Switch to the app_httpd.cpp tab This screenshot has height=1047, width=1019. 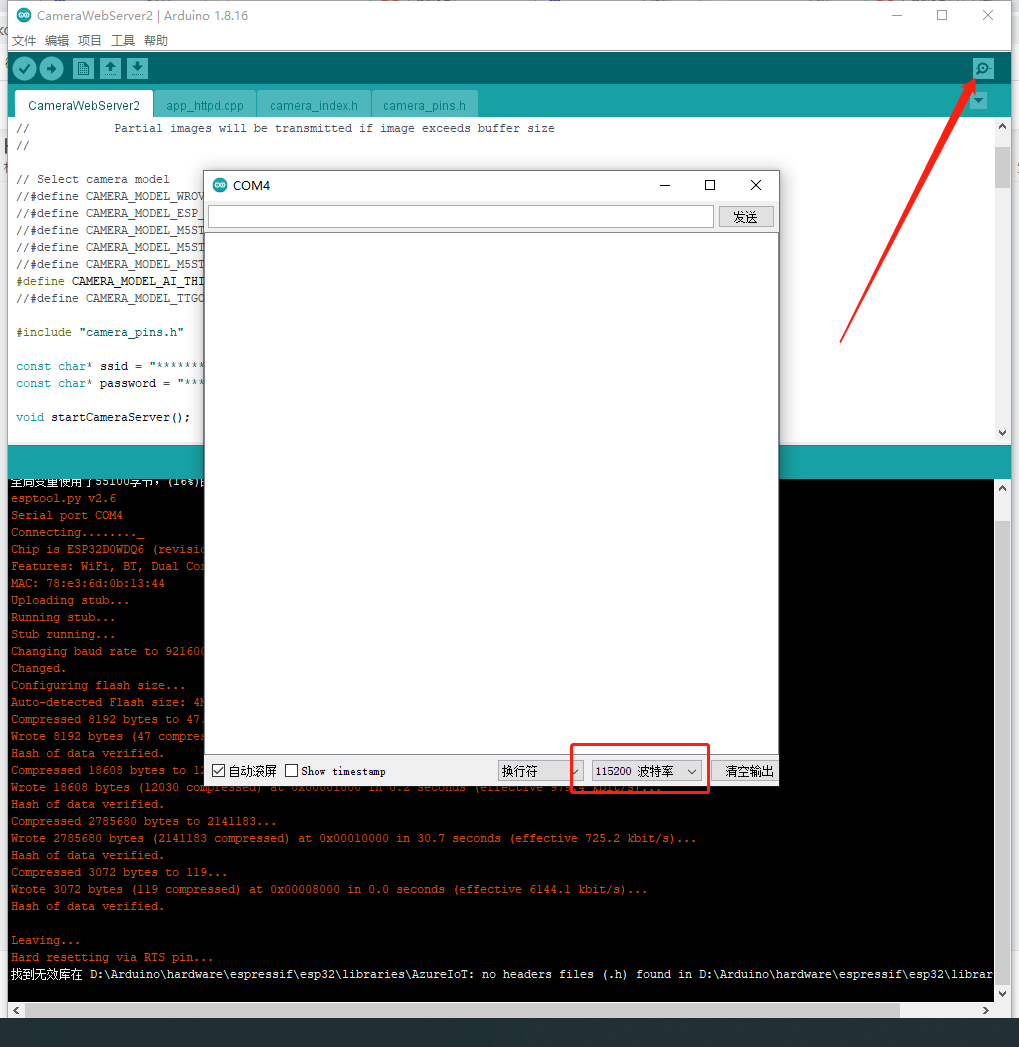pos(204,104)
